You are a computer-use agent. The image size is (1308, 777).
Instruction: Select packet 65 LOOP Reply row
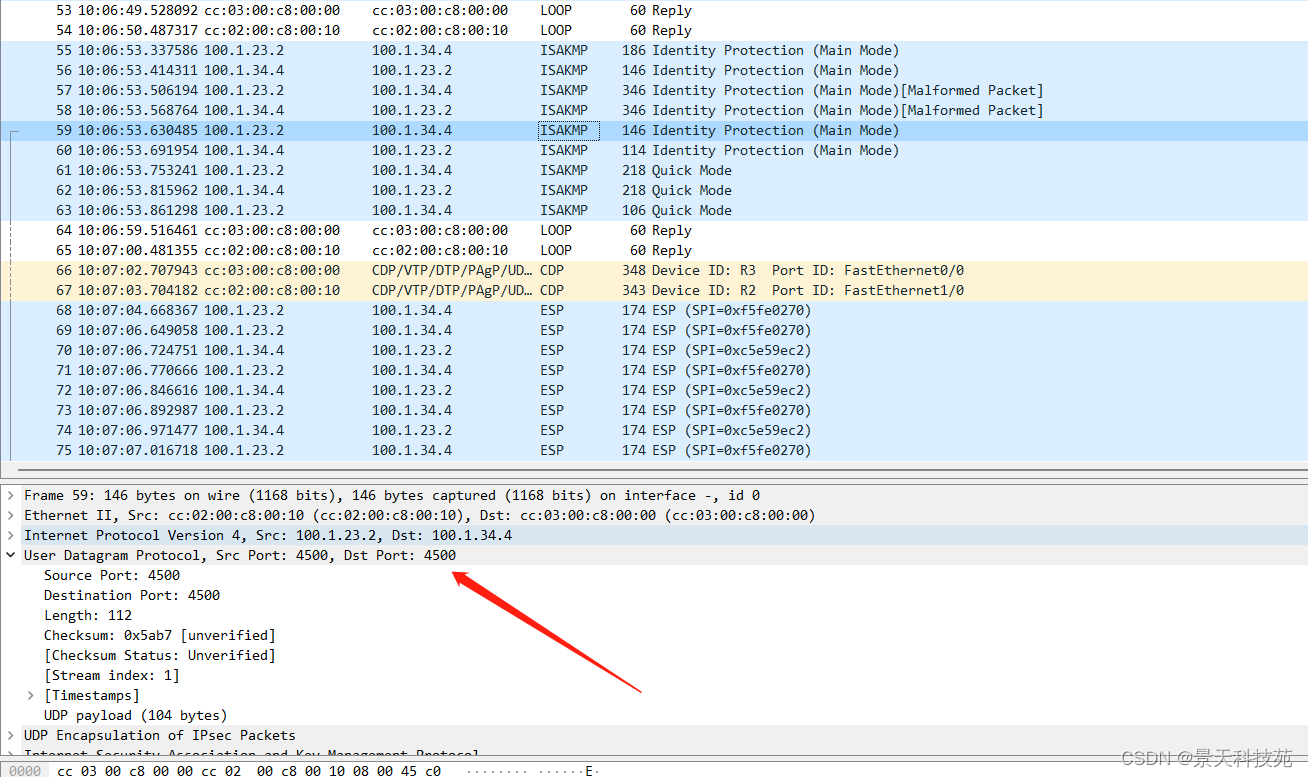(654, 250)
